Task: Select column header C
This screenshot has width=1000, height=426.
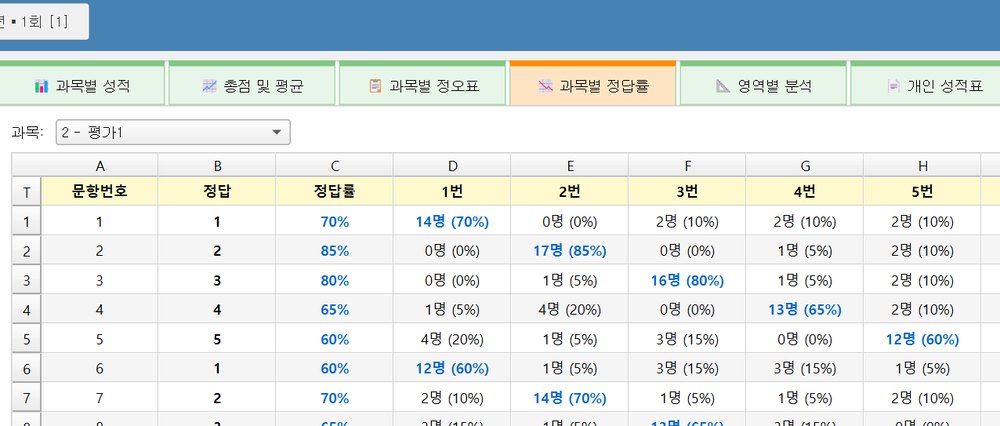Action: [x=335, y=166]
